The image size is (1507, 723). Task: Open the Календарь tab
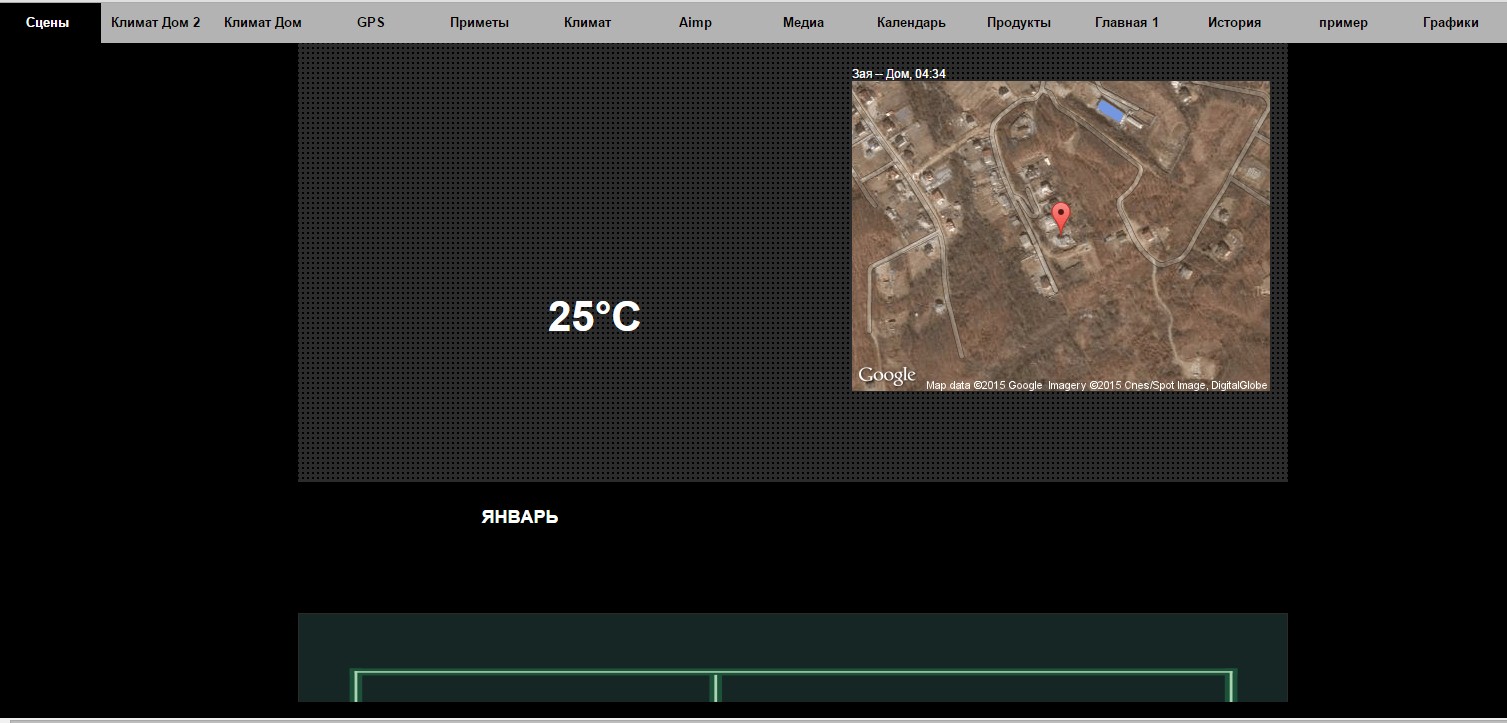911,22
